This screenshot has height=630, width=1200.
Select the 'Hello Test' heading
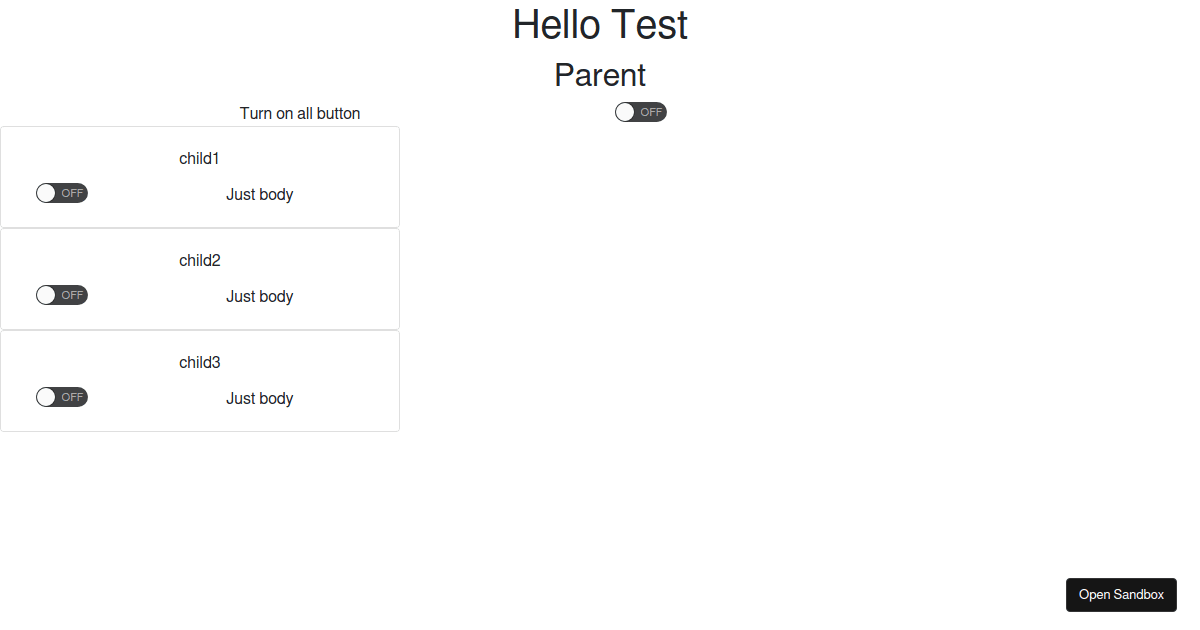coord(599,25)
